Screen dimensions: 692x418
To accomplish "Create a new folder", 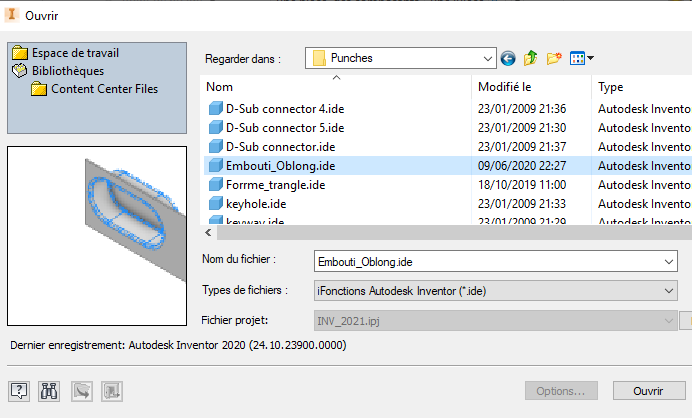I will point(554,58).
